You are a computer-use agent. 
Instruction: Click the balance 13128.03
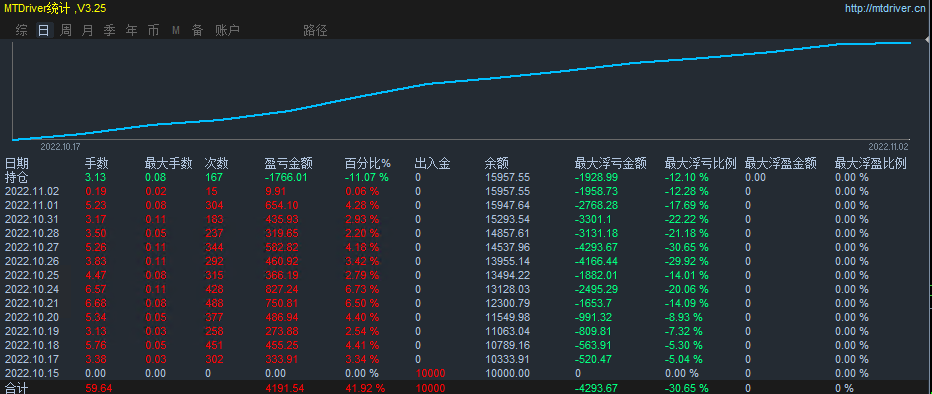(x=507, y=289)
